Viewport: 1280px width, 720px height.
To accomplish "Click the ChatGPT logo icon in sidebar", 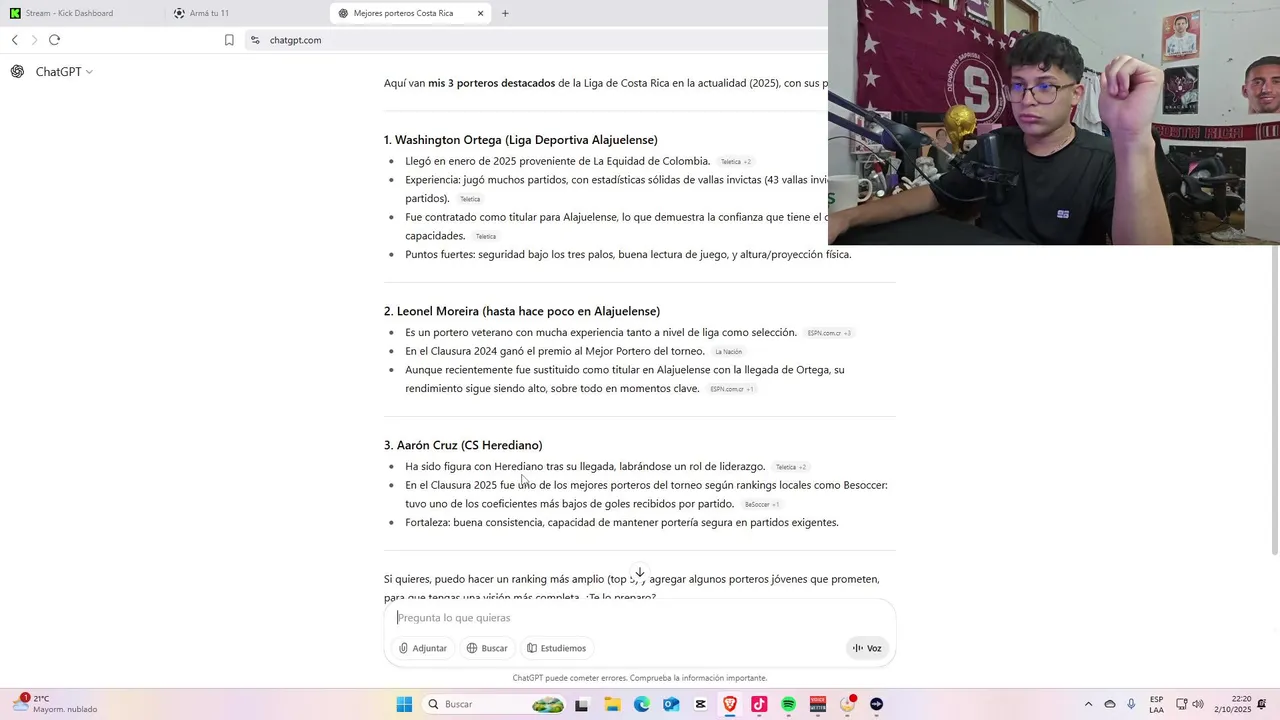I will click(x=17, y=71).
